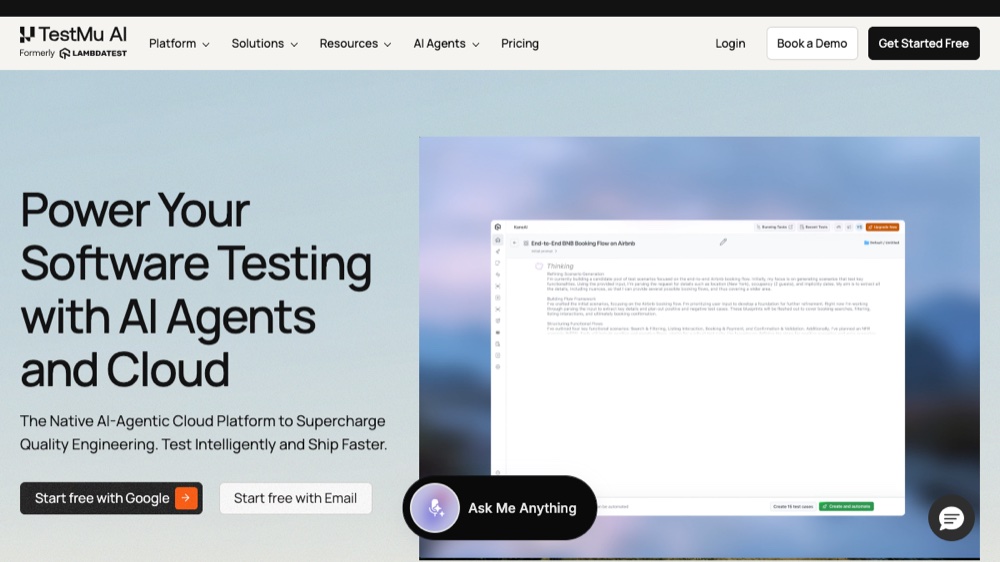Click Start free with Email
Image resolution: width=1000 pixels, height=562 pixels.
[x=295, y=498]
